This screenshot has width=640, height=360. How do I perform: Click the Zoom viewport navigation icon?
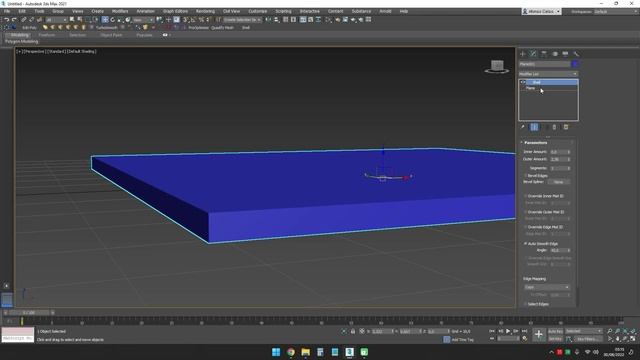coord(610,331)
